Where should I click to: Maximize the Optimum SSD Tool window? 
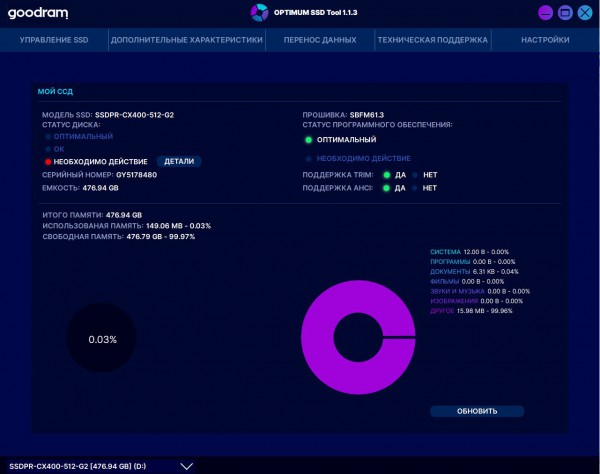565,13
